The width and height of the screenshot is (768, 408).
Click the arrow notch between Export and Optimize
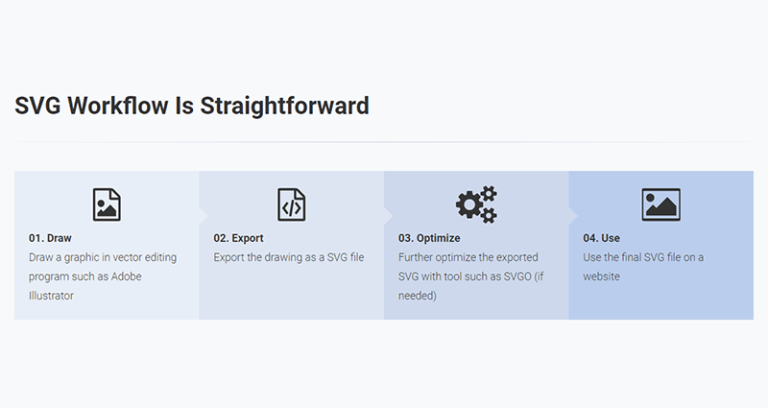pos(388,214)
